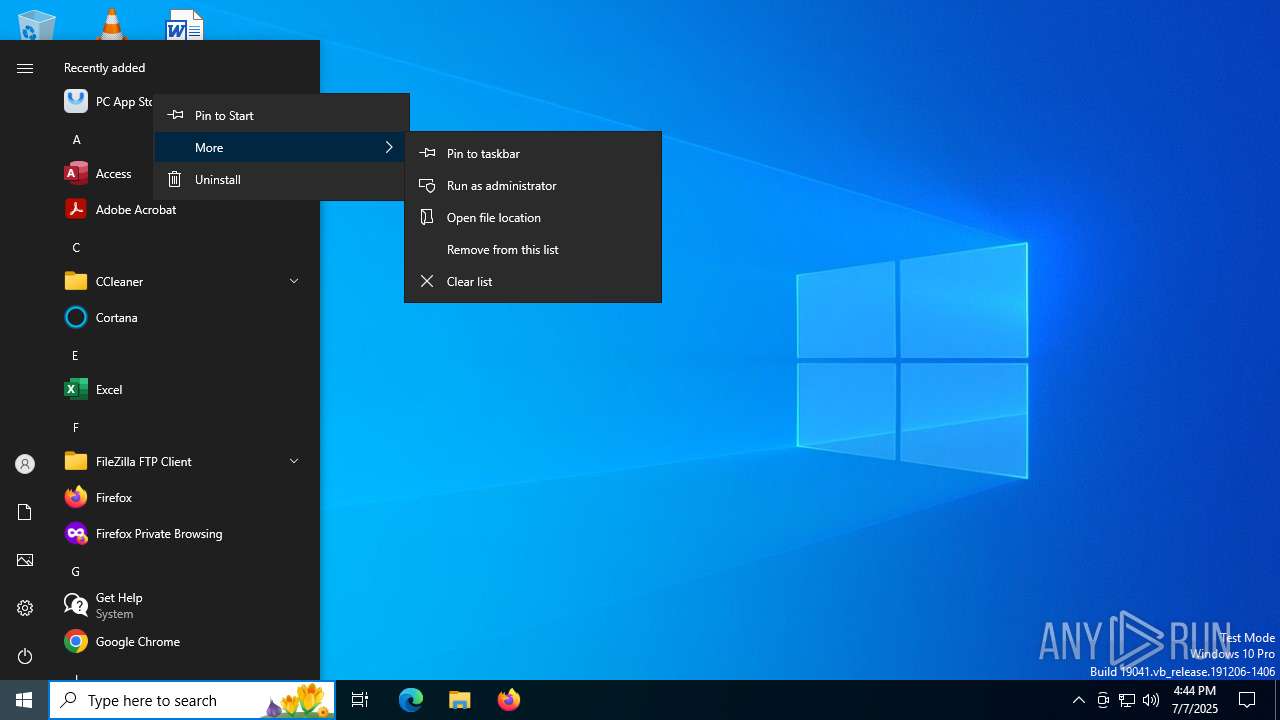
Task: Choose Uninstall from context menu
Action: (282, 179)
